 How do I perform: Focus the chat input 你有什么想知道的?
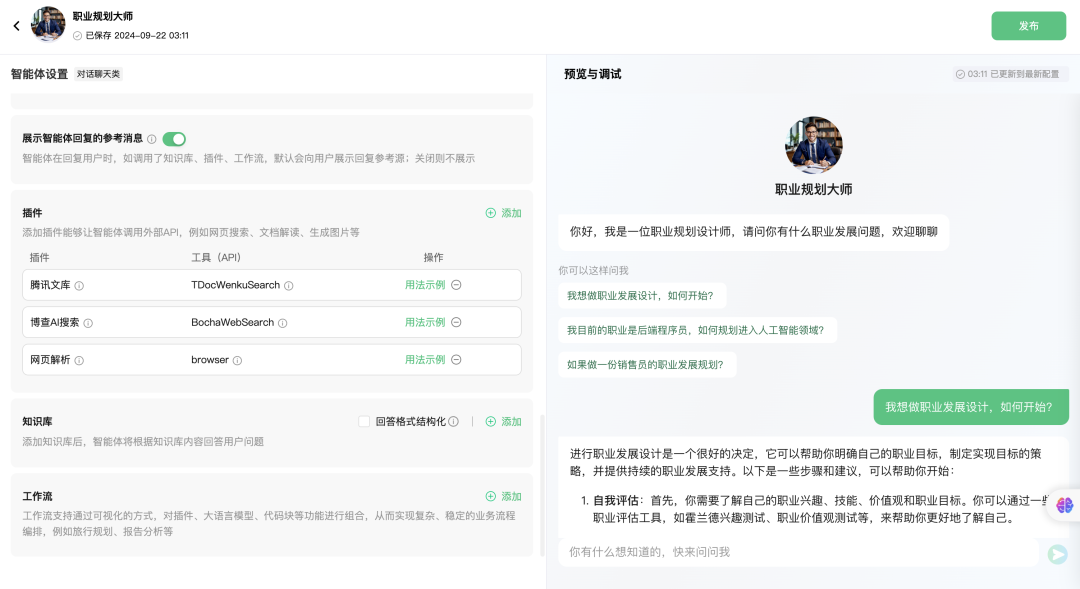tap(798, 552)
